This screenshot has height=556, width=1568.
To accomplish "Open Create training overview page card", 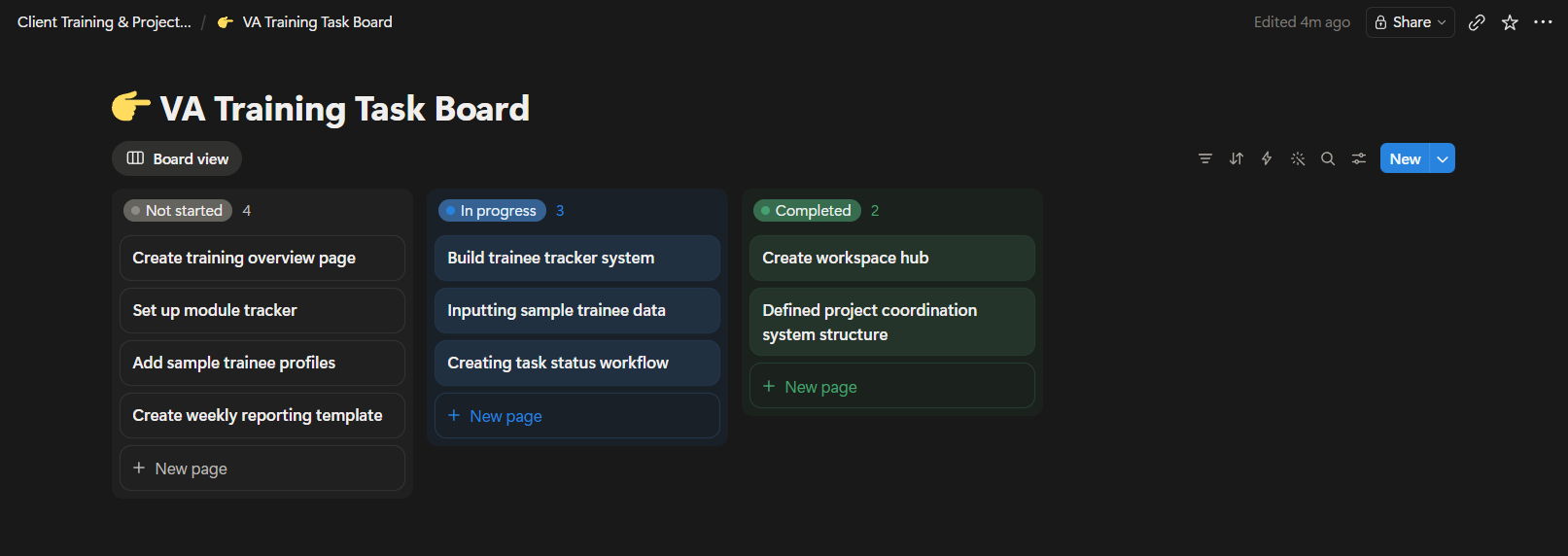I will tap(262, 258).
